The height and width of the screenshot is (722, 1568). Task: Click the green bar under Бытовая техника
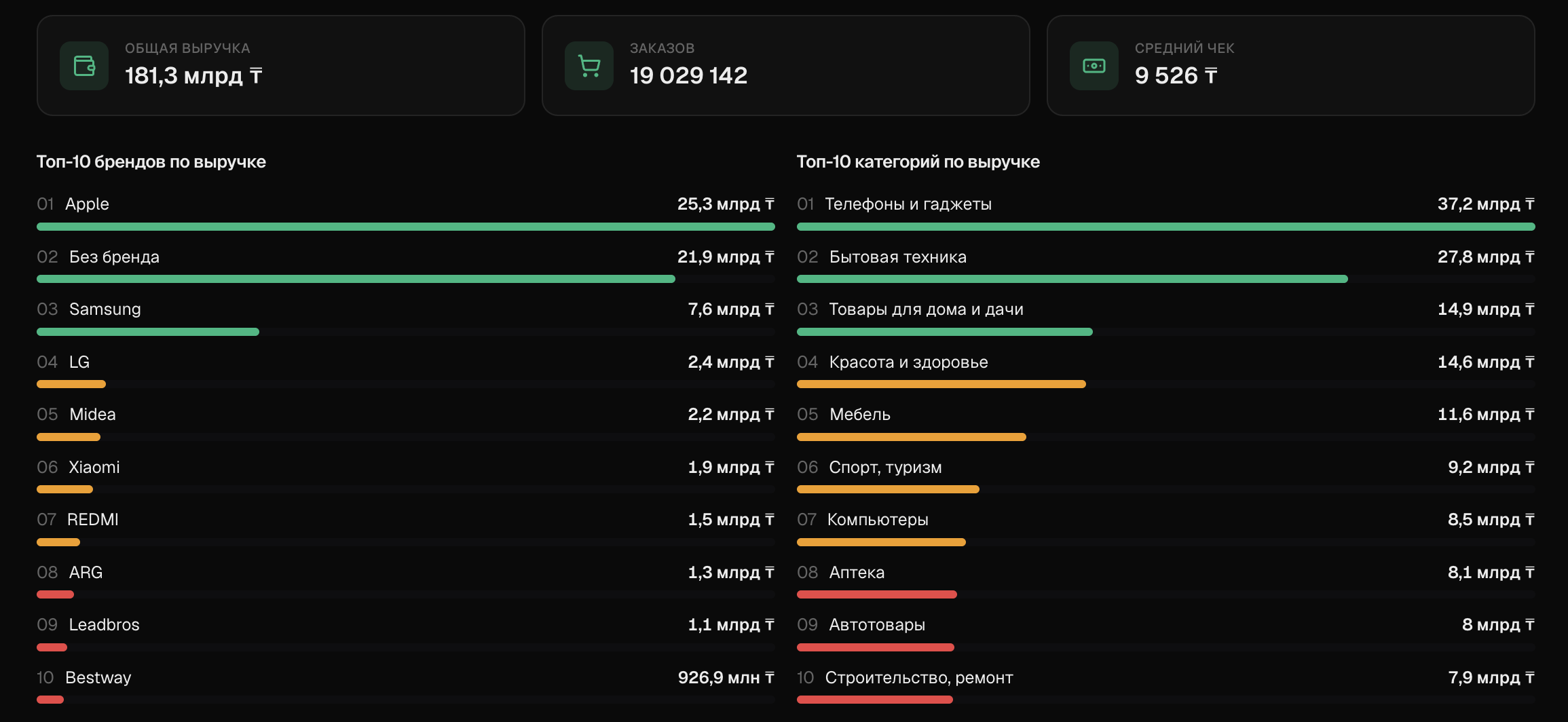[x=1072, y=279]
